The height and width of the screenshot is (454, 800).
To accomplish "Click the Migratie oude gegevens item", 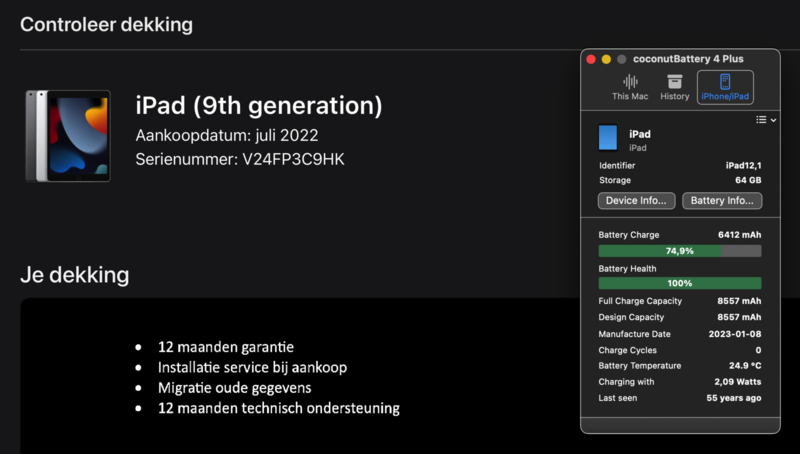I will click(x=234, y=388).
